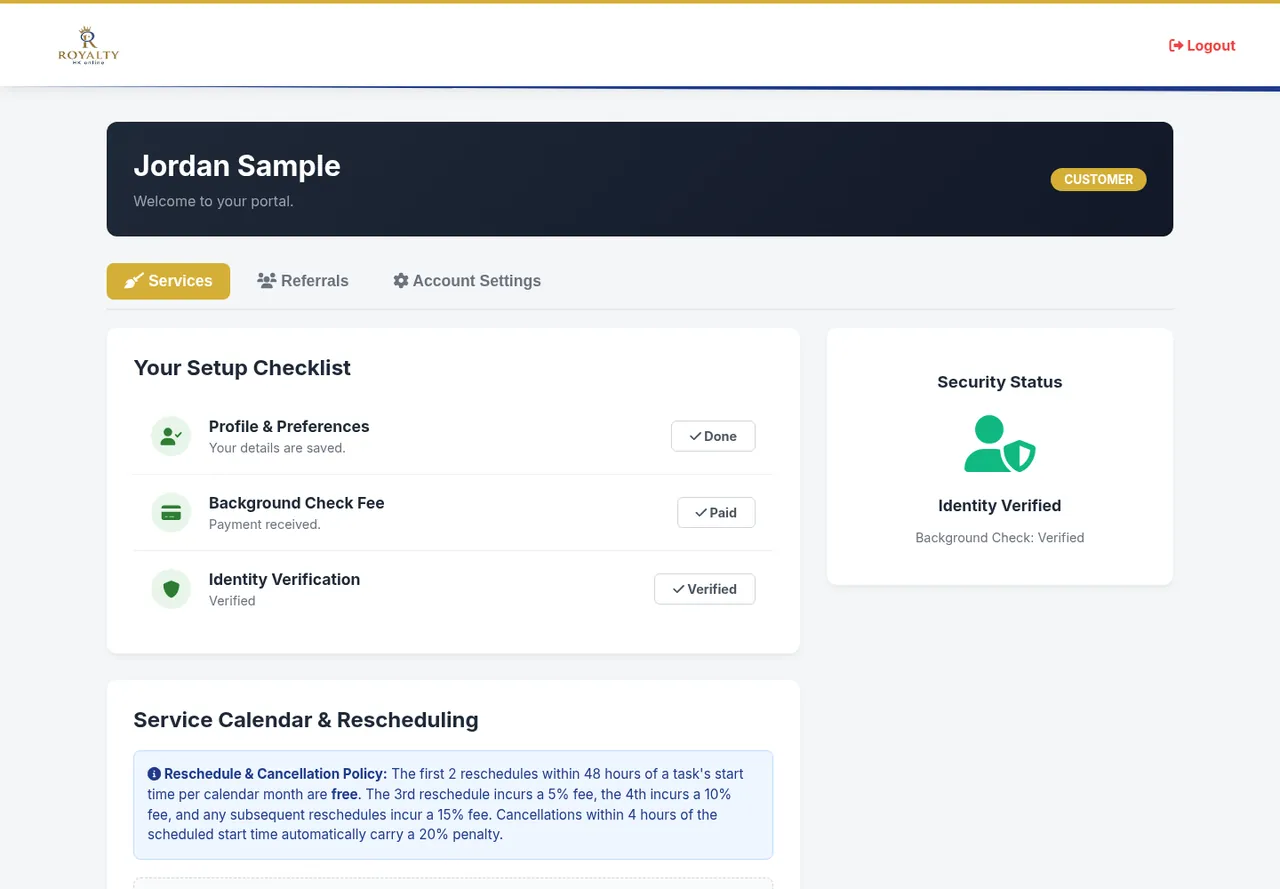Click the Background Check Fee card icon
Image resolution: width=1280 pixels, height=889 pixels.
(171, 513)
